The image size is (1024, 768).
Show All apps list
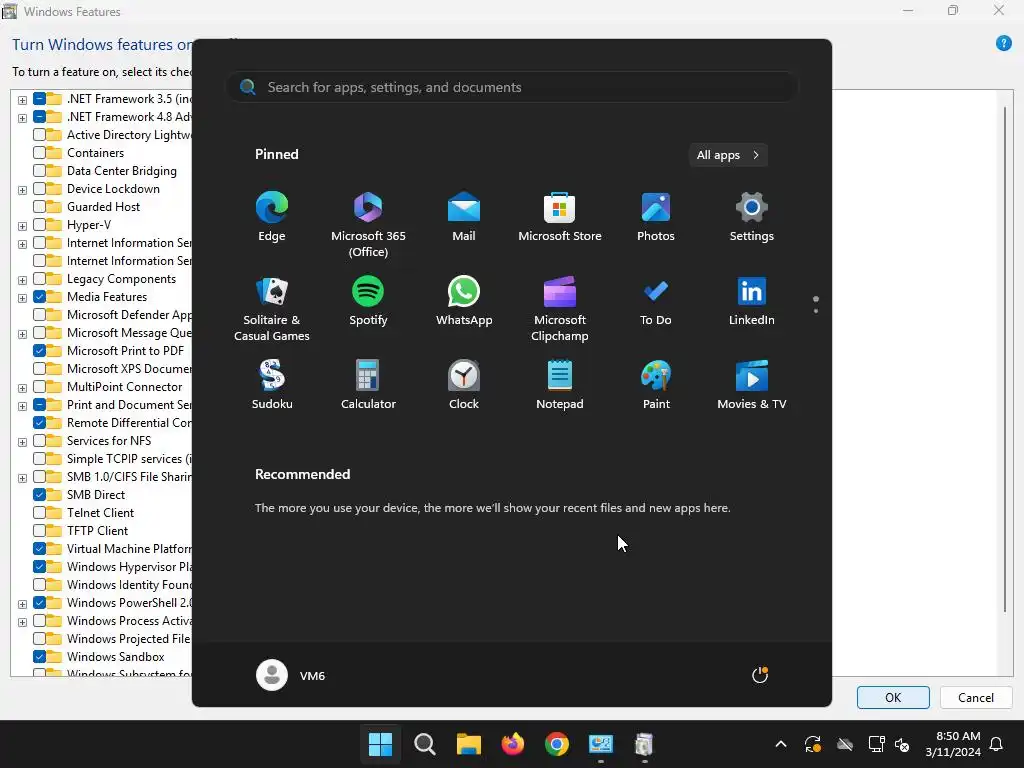click(x=728, y=155)
